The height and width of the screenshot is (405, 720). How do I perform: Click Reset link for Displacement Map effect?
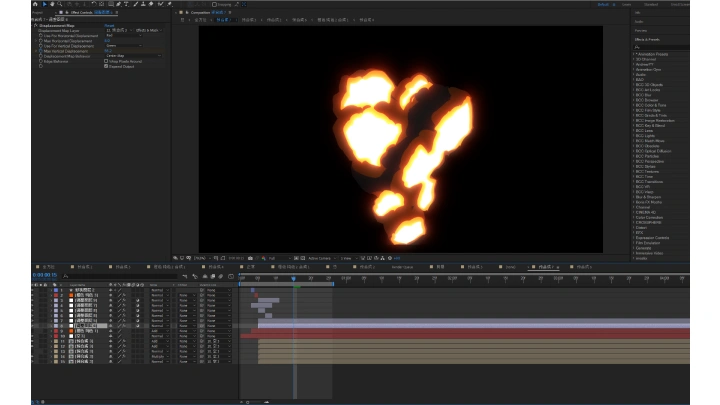pyautogui.click(x=109, y=26)
